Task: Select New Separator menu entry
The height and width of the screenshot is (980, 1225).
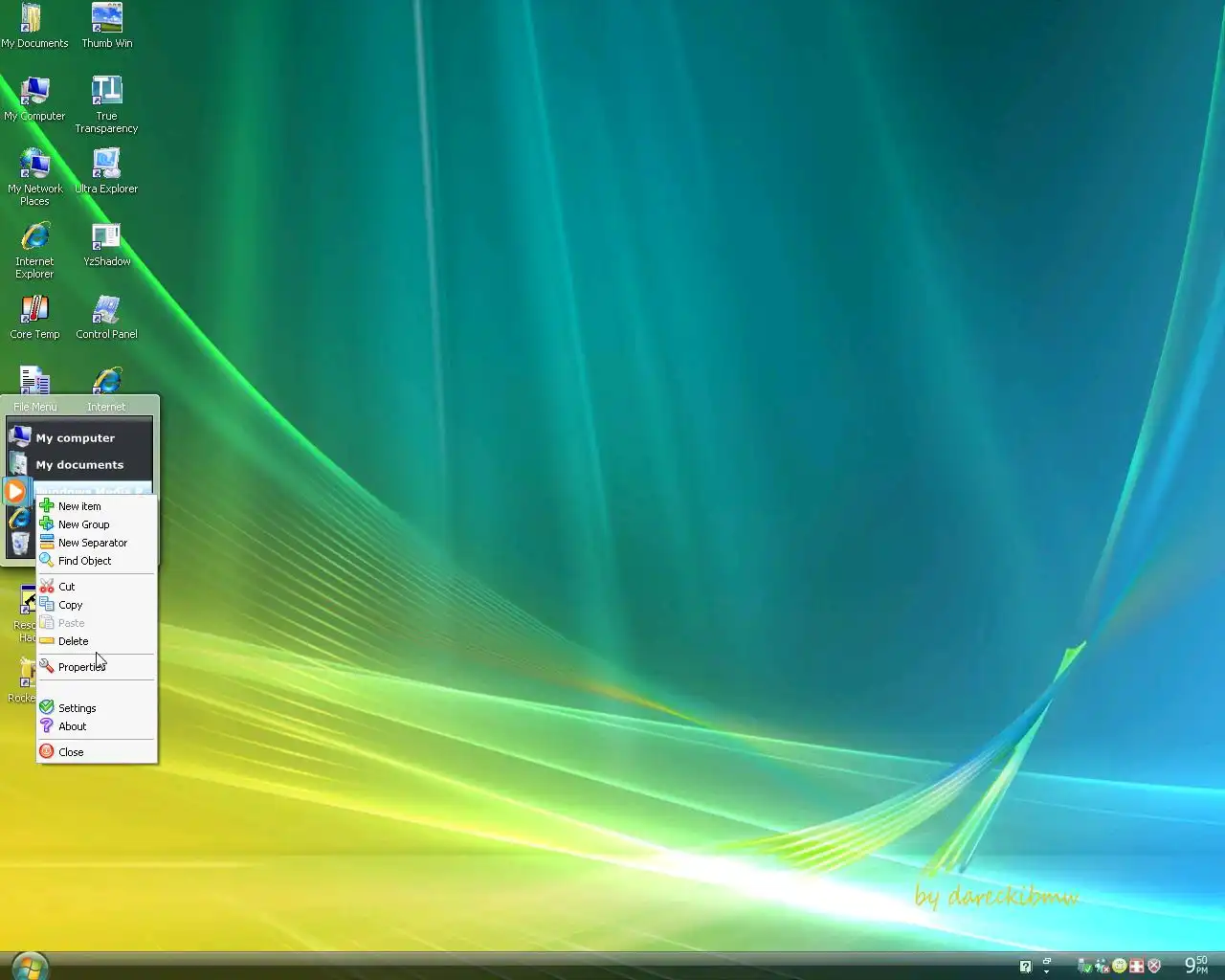Action: (x=97, y=543)
